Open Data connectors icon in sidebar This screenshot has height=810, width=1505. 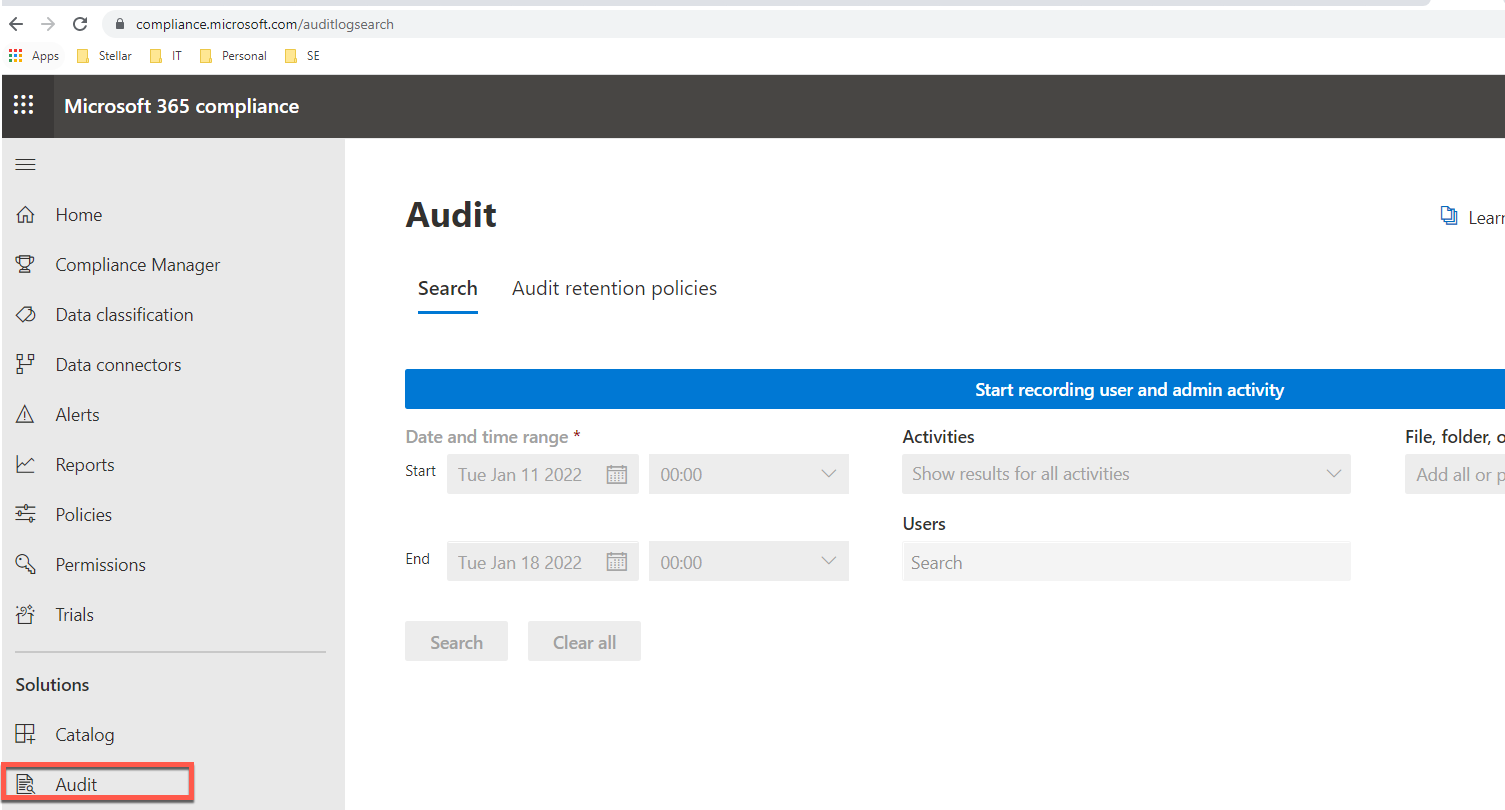(x=26, y=365)
